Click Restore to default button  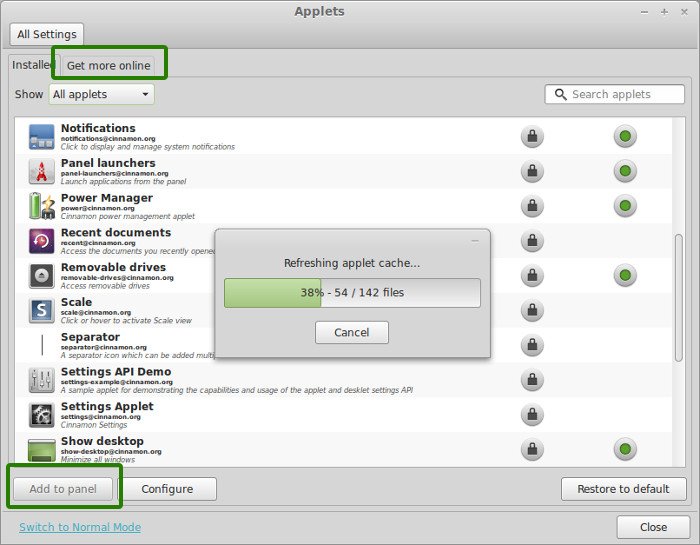pos(623,489)
